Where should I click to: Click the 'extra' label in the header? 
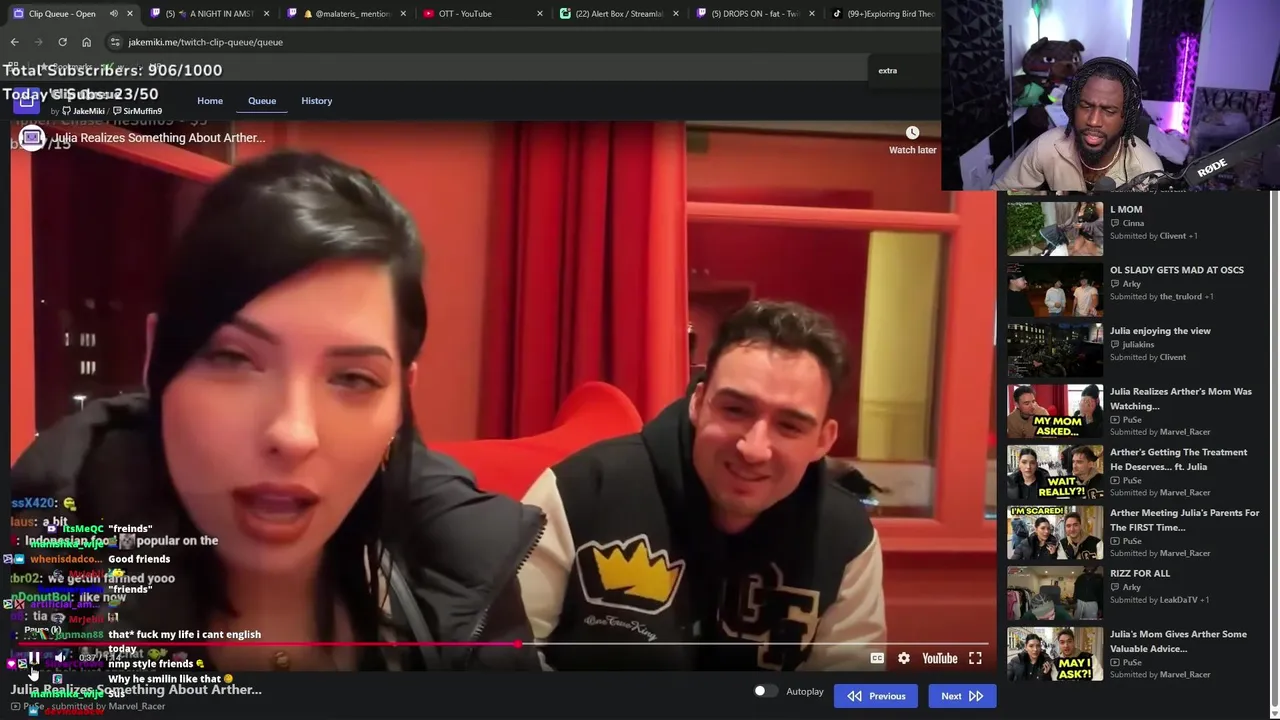pyautogui.click(x=888, y=71)
